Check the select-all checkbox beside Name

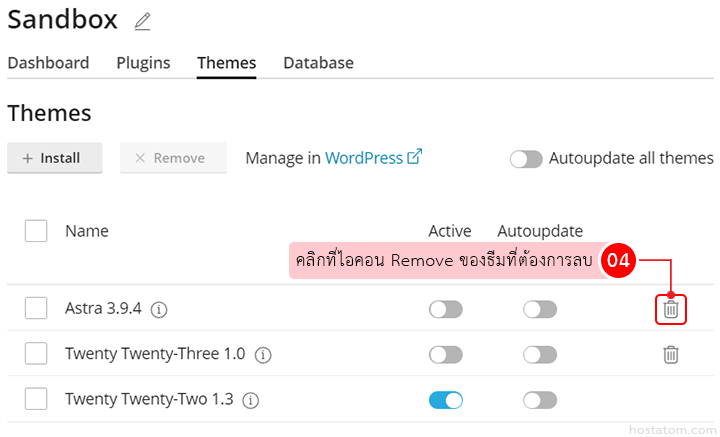click(x=36, y=231)
